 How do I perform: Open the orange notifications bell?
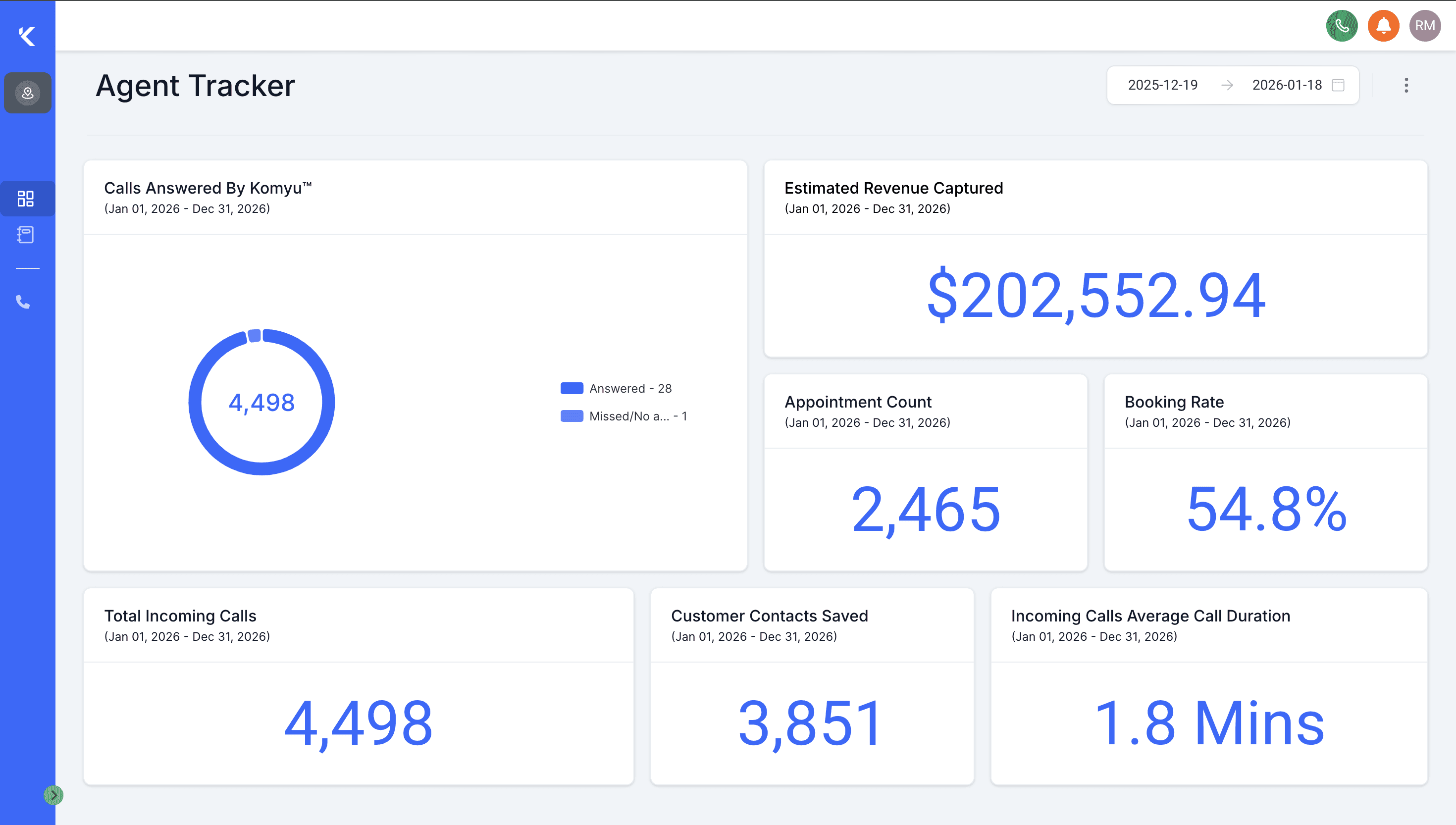coord(1384,26)
